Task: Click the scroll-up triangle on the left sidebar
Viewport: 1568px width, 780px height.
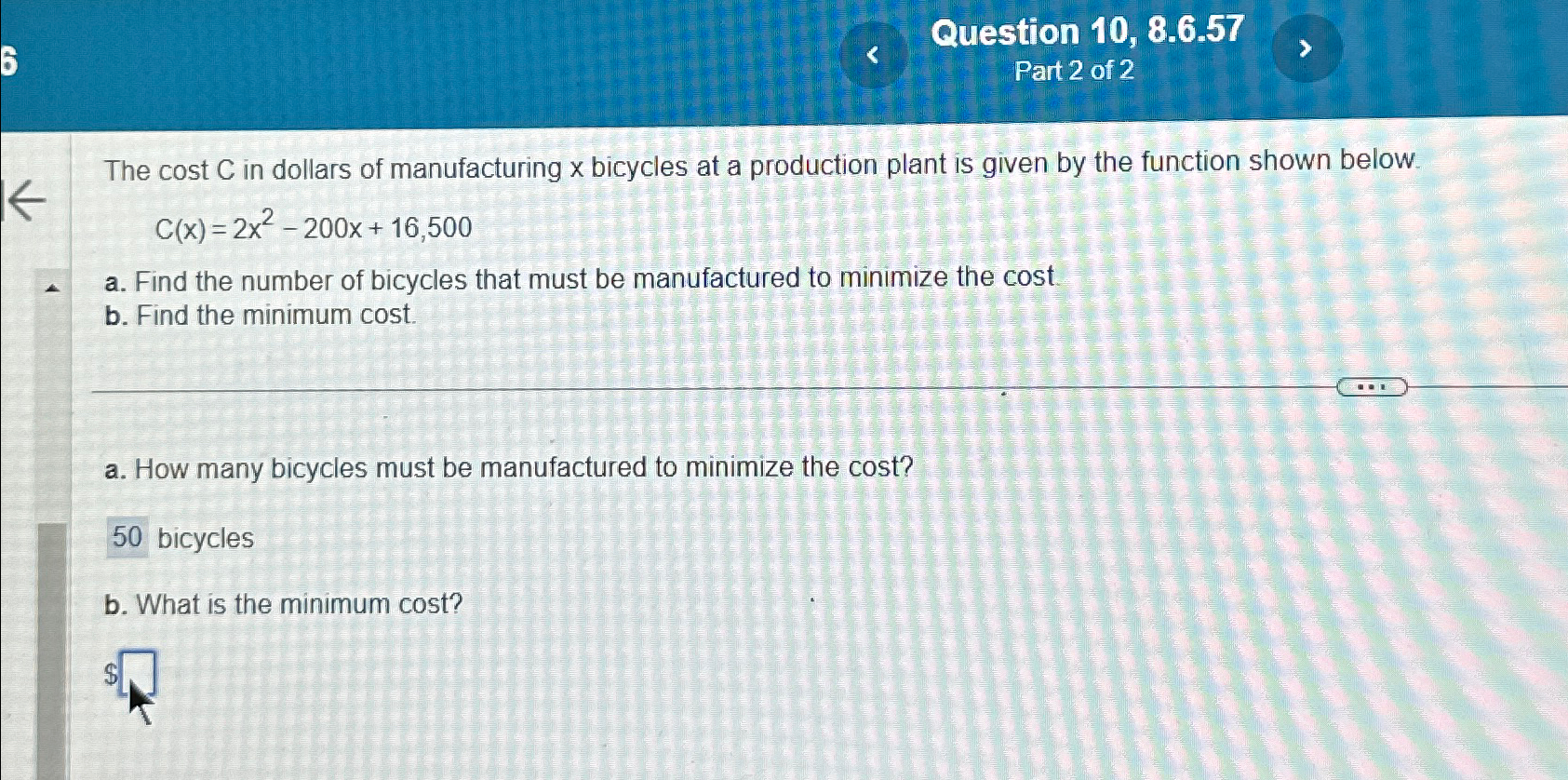Action: coord(52,289)
